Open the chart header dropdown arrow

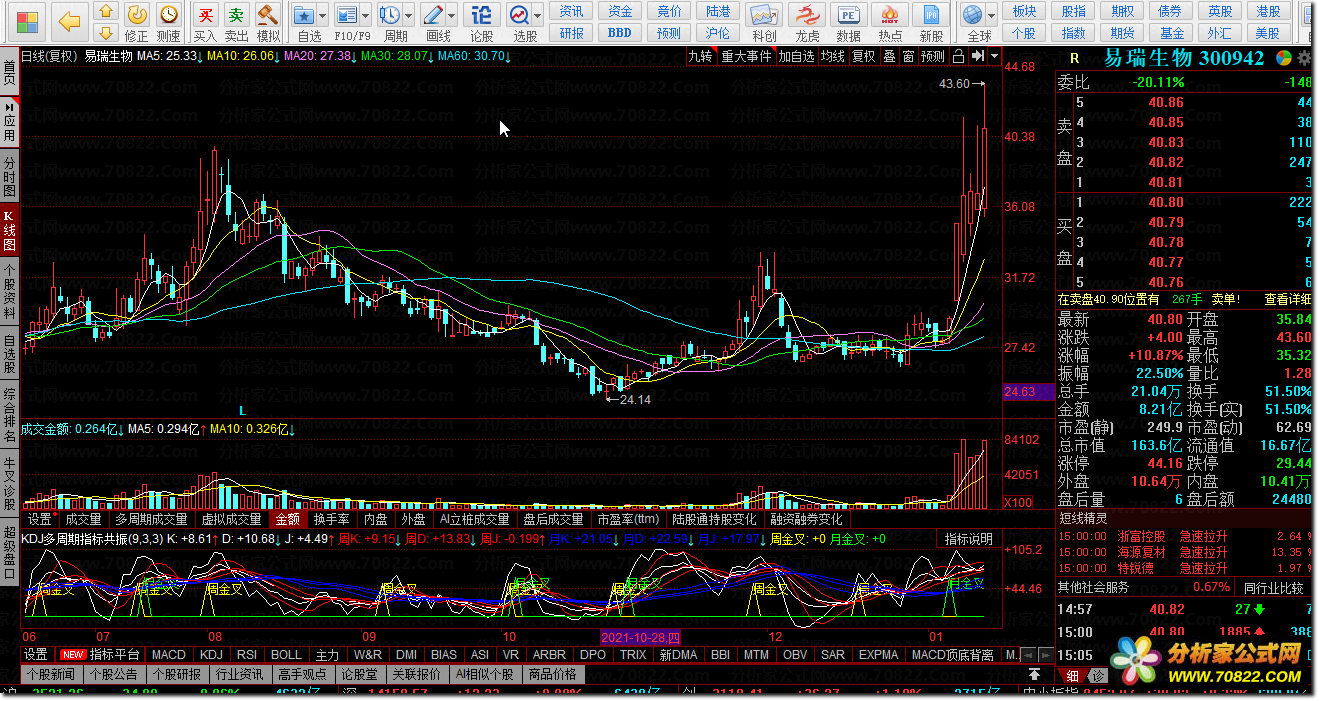pos(995,56)
